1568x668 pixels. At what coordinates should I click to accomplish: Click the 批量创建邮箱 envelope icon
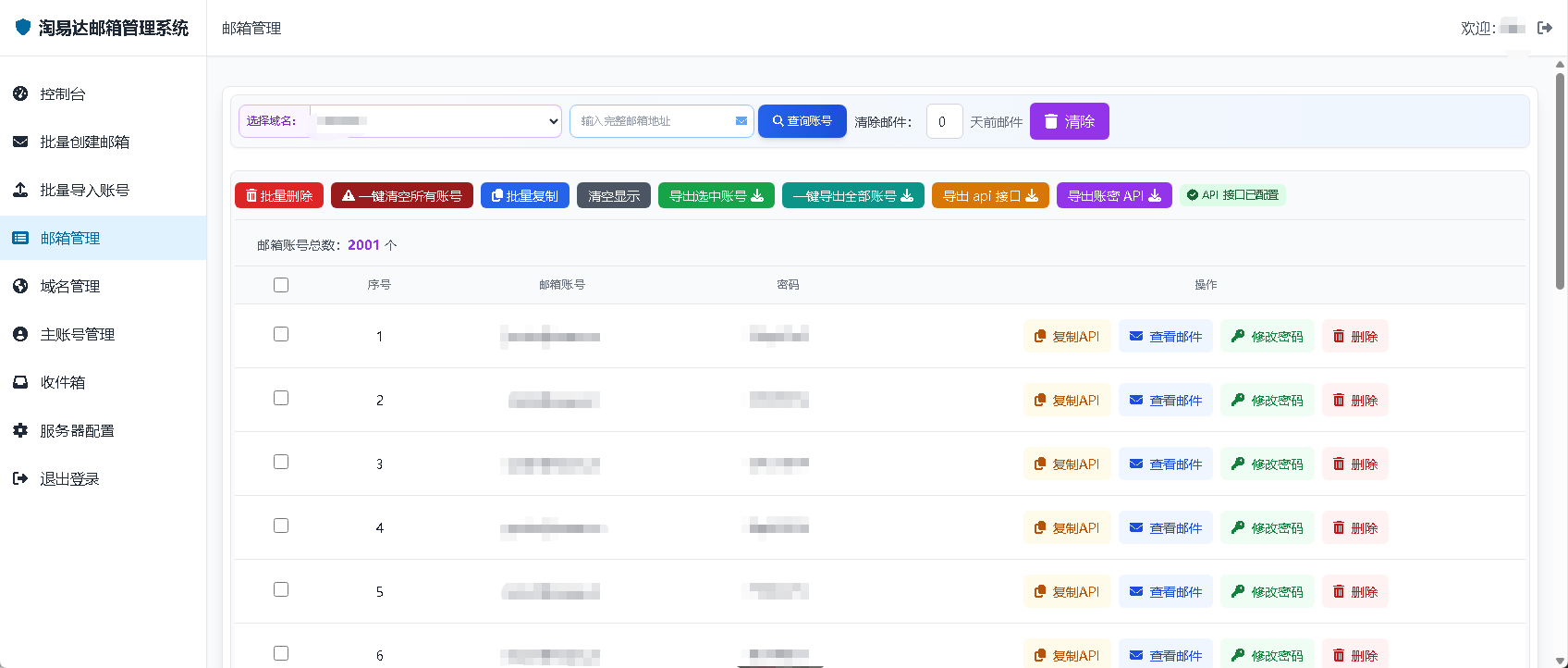[20, 142]
